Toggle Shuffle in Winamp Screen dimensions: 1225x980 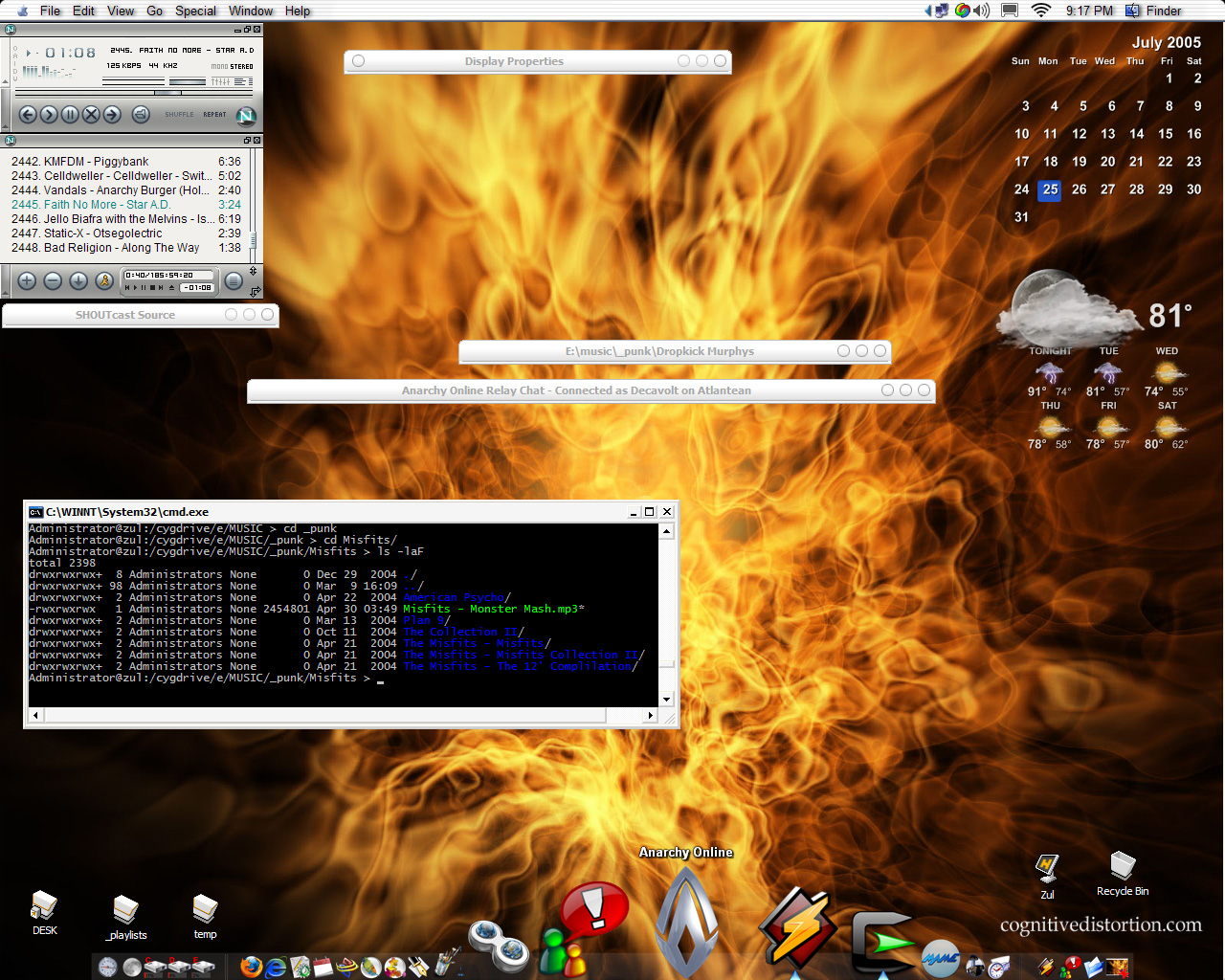[179, 115]
